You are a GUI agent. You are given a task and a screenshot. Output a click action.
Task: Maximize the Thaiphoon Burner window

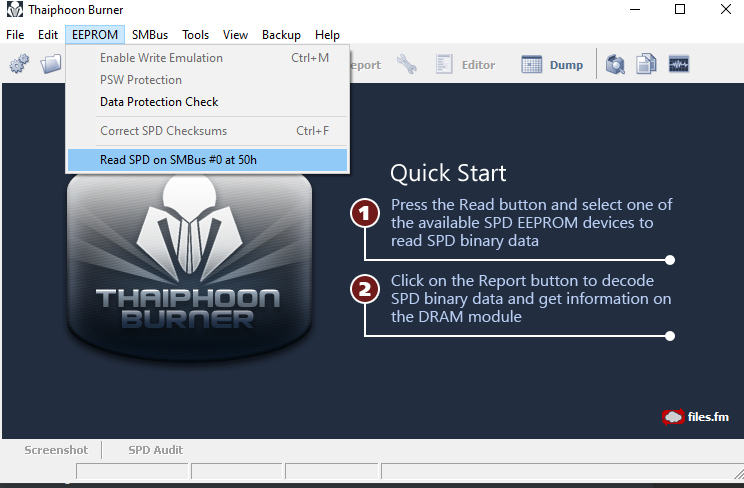[x=680, y=9]
